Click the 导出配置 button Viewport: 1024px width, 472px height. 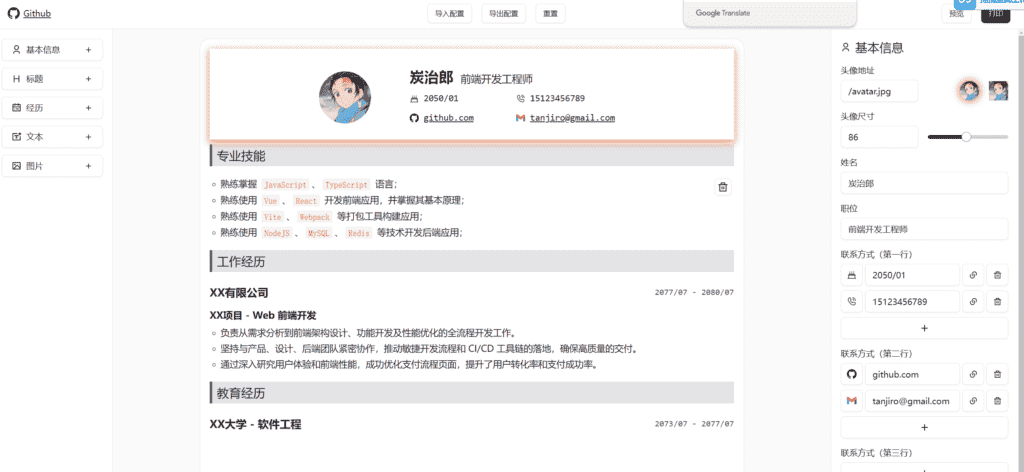point(504,14)
